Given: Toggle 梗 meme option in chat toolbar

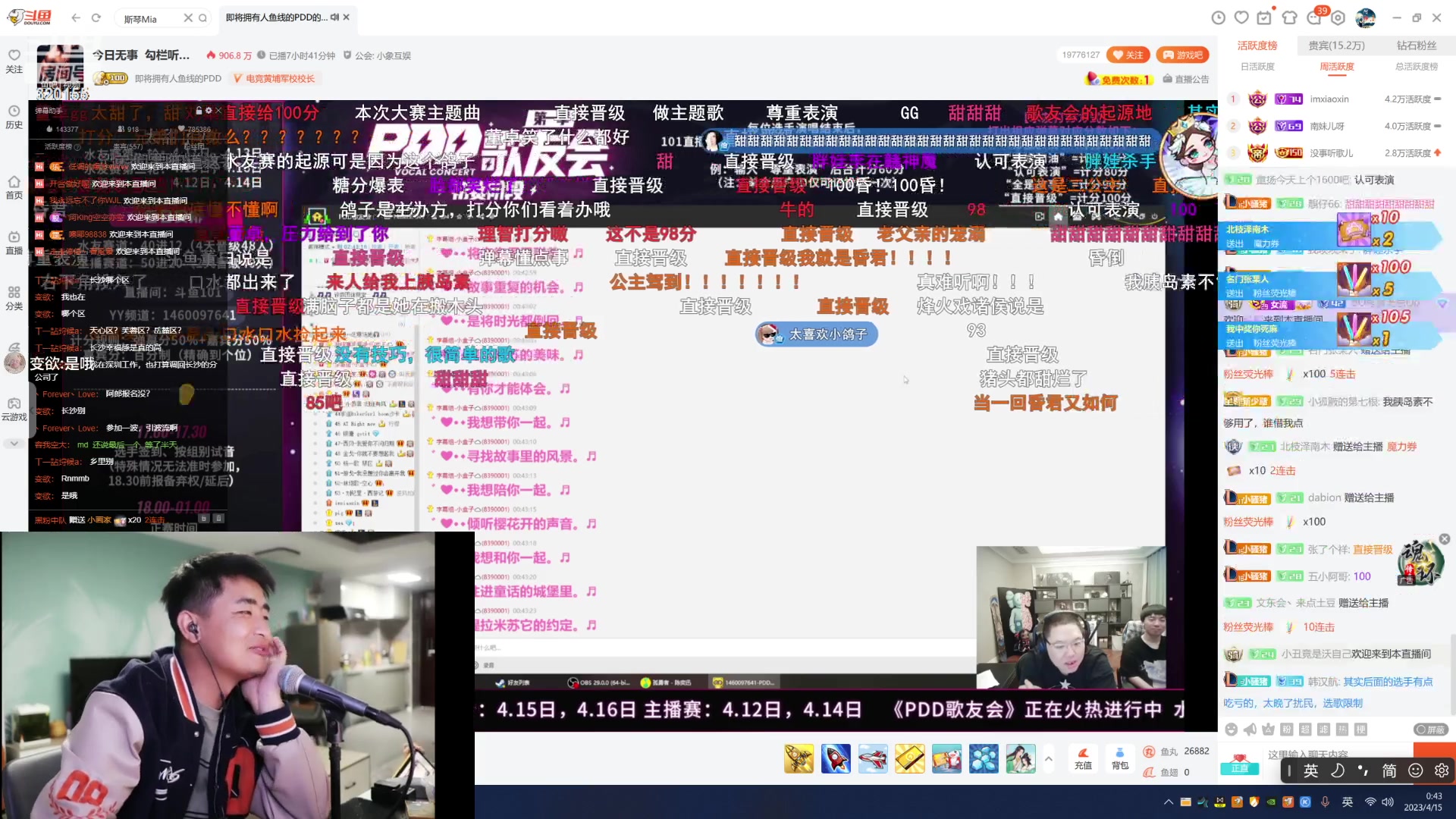Looking at the screenshot, I should [1361, 730].
